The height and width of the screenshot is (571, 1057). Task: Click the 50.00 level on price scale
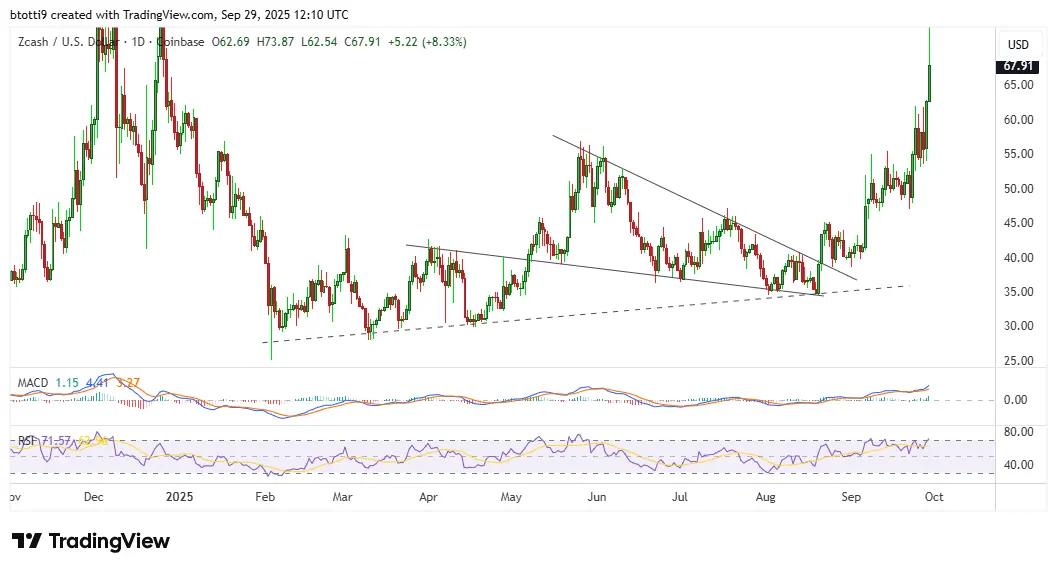[1019, 188]
